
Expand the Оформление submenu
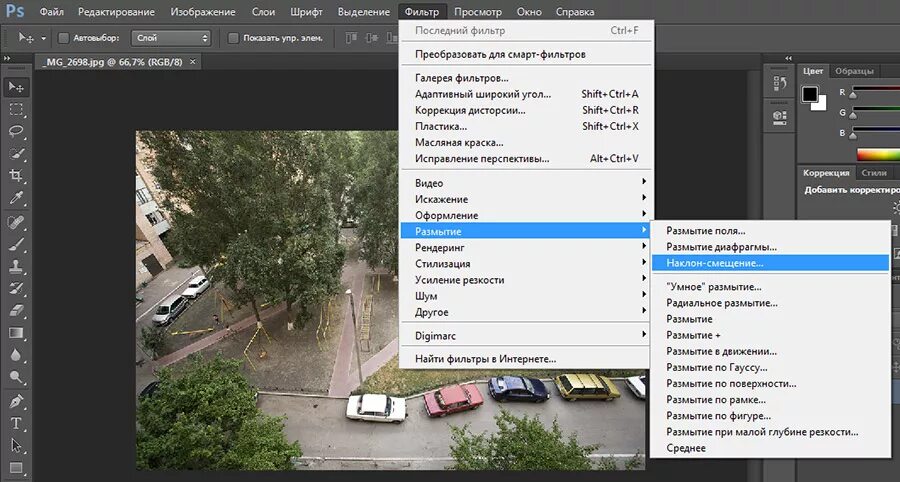526,215
